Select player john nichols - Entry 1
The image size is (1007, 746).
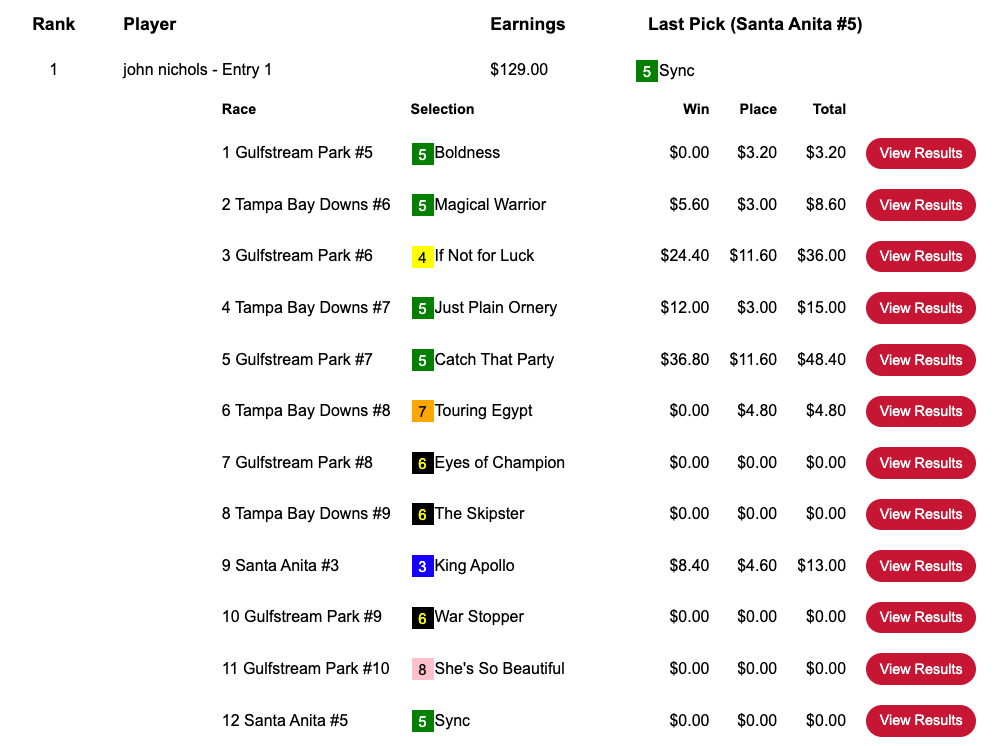pos(197,70)
